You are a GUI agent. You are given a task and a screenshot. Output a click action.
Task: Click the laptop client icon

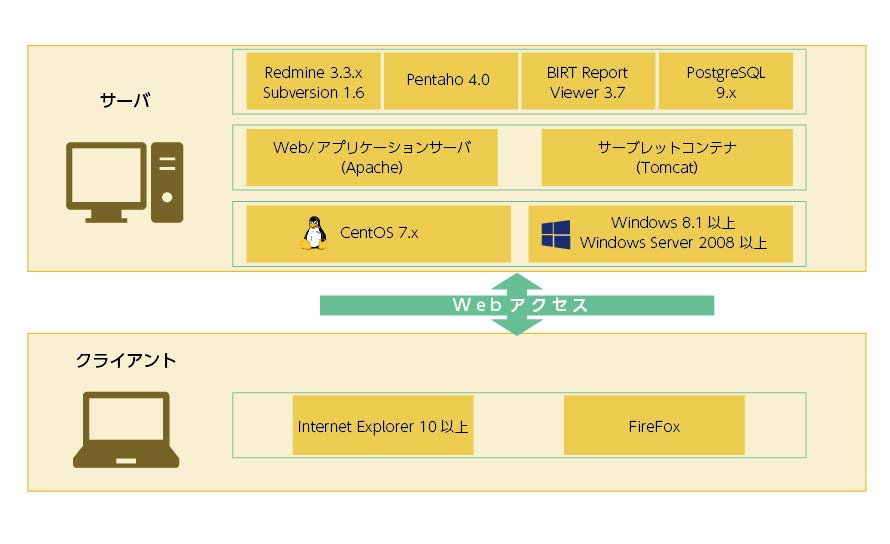coord(126,430)
